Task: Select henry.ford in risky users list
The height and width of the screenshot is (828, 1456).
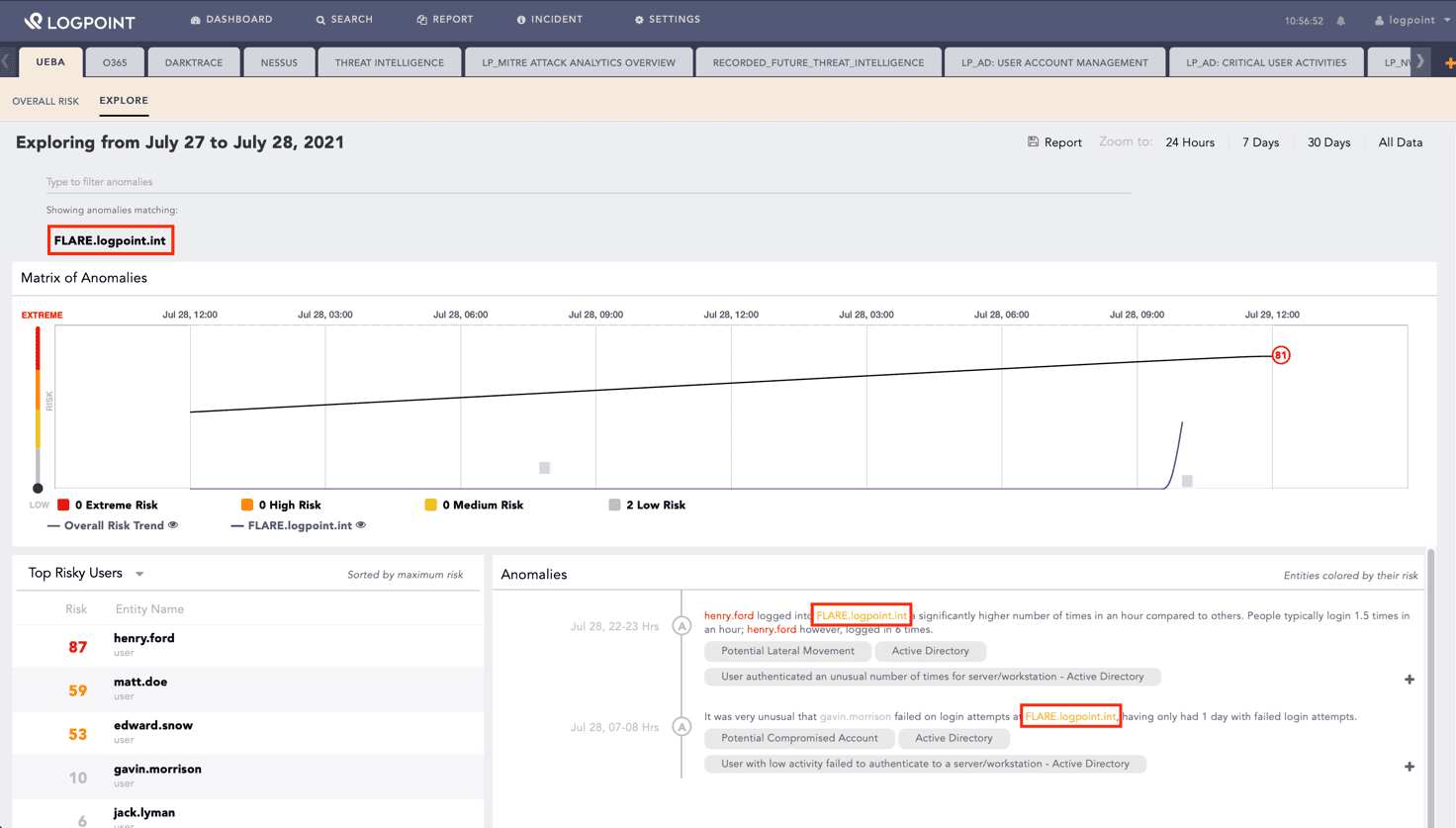Action: (248, 646)
